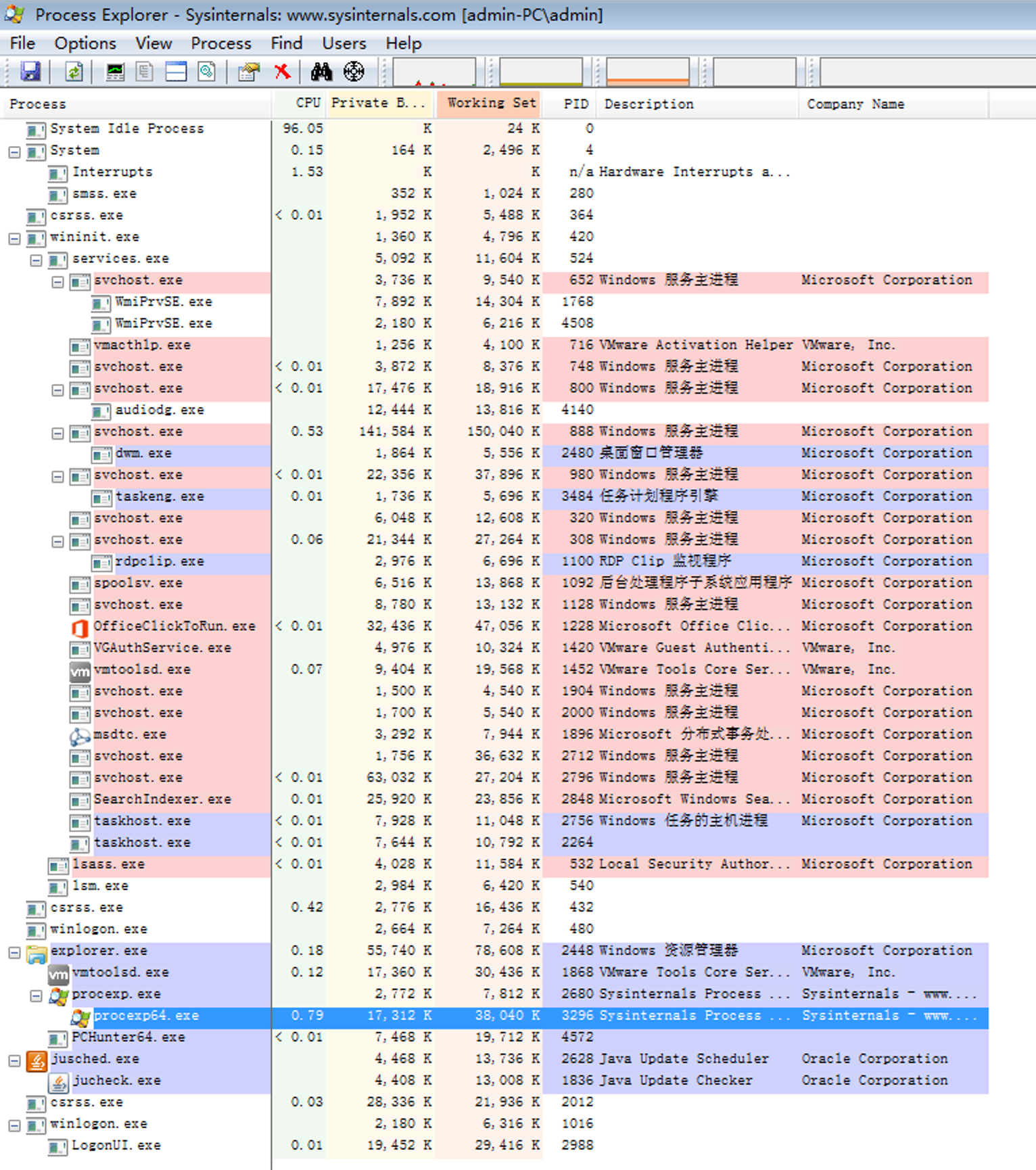Click the OfficeClickToRun.exe Office icon
Screen dimensions: 1036x1170
coord(80,628)
